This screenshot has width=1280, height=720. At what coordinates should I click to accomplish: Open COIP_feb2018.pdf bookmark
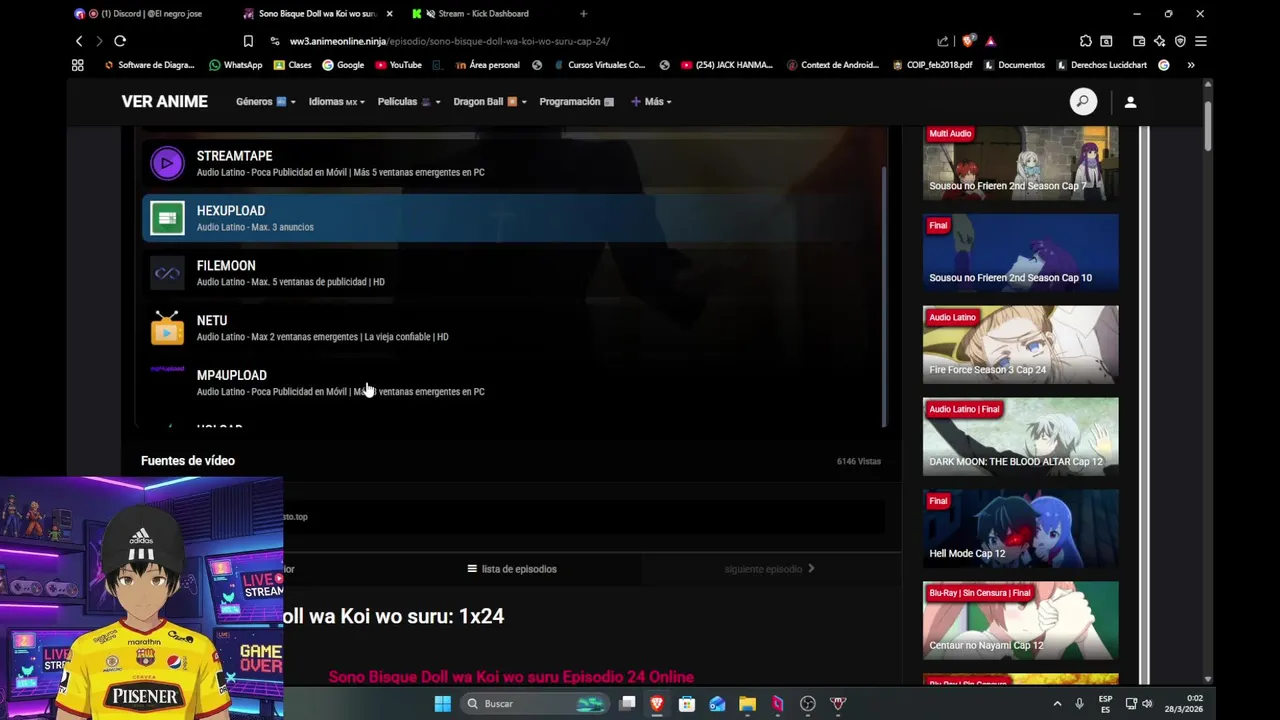pos(932,65)
